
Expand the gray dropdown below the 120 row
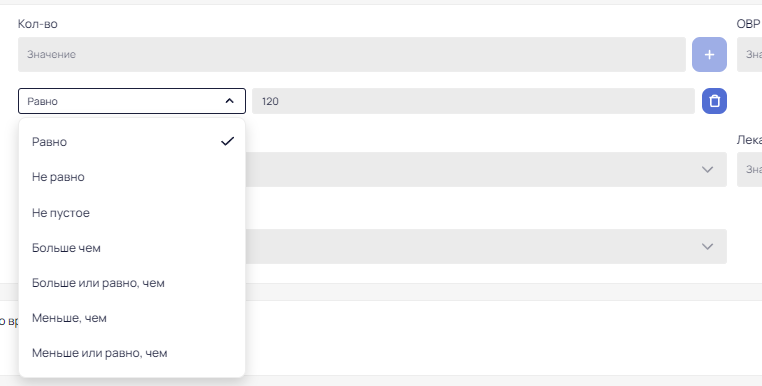tap(707, 169)
